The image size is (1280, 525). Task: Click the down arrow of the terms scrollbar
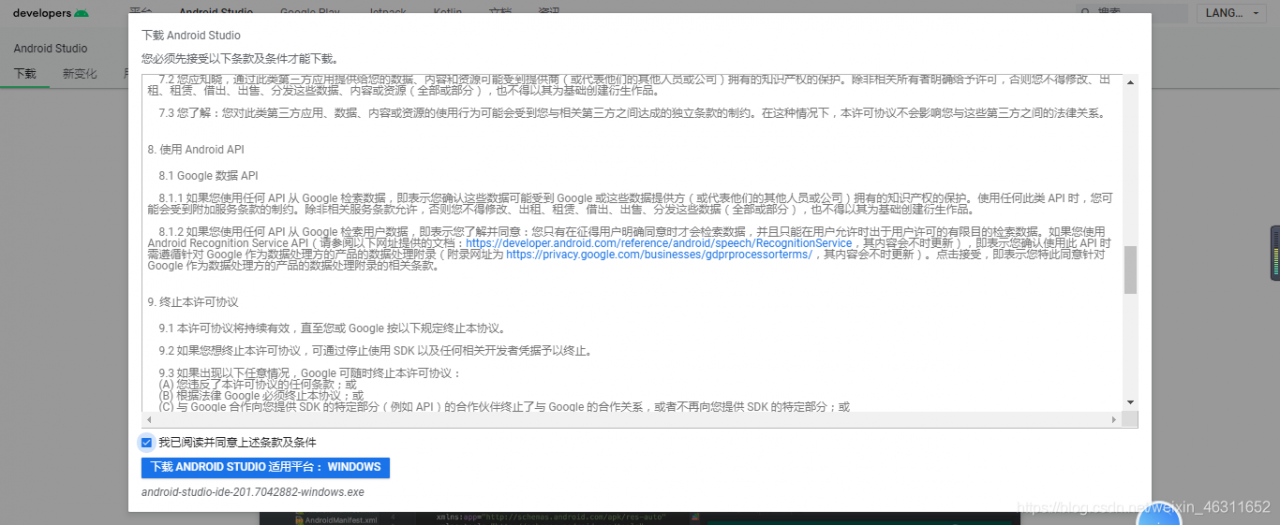[1130, 403]
